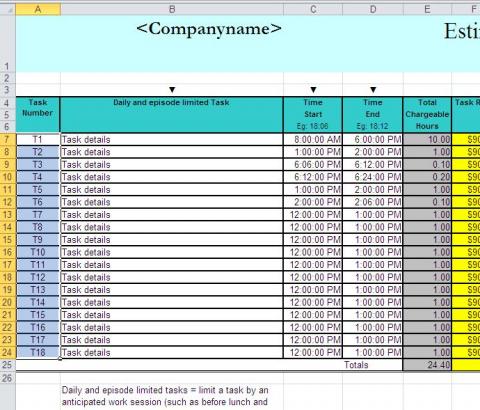Click task number cell T10
480x410 pixels.
click(38, 252)
